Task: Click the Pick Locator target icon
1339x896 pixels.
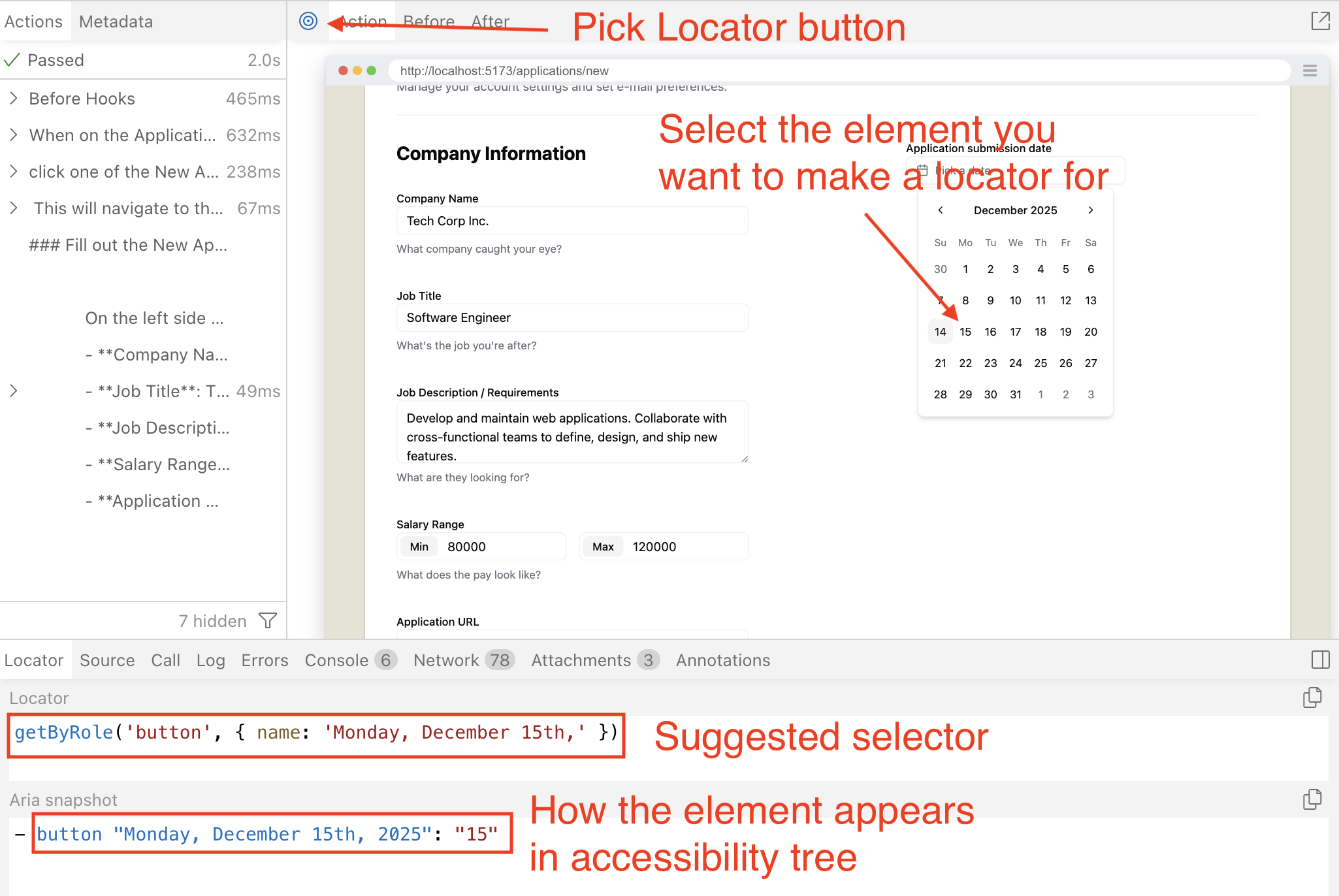Action: point(308,21)
